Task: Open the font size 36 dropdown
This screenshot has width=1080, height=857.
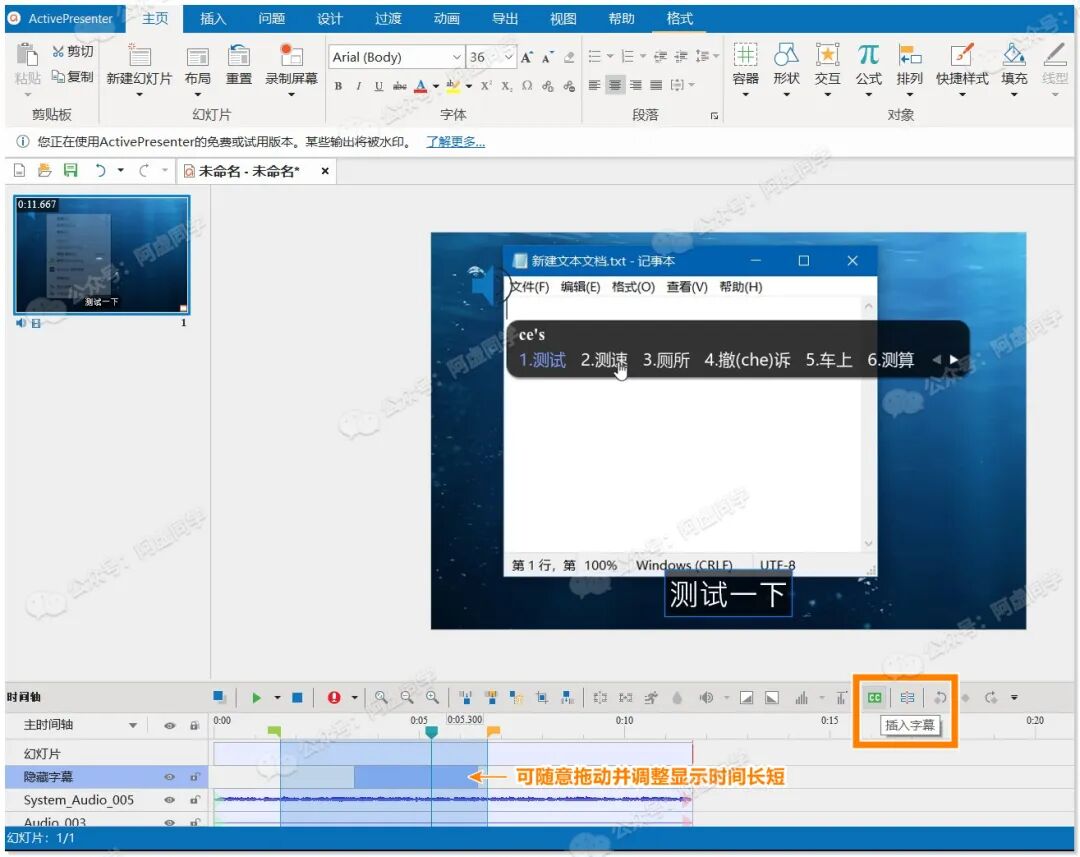Action: pos(509,57)
